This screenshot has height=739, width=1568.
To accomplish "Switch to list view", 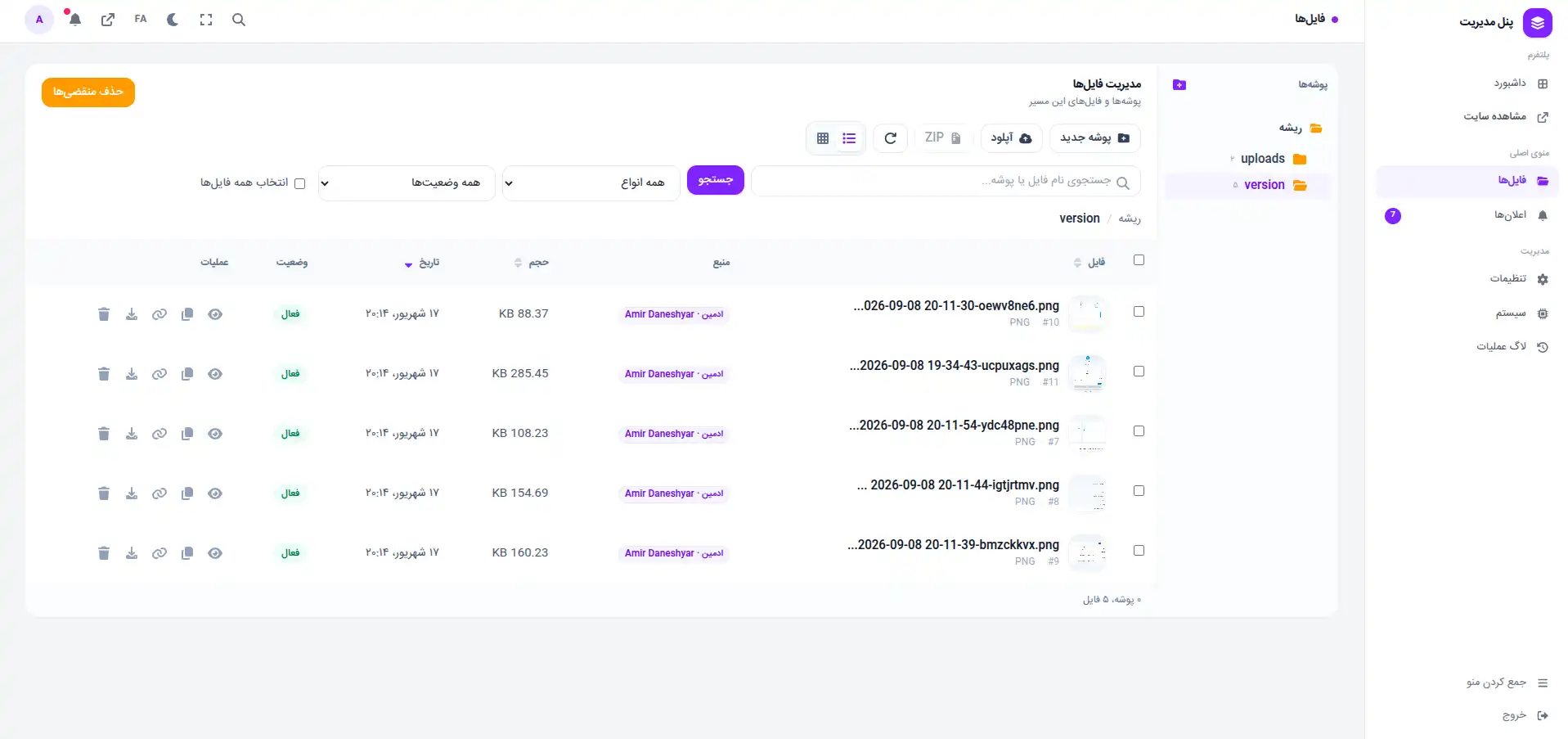I will tap(849, 138).
